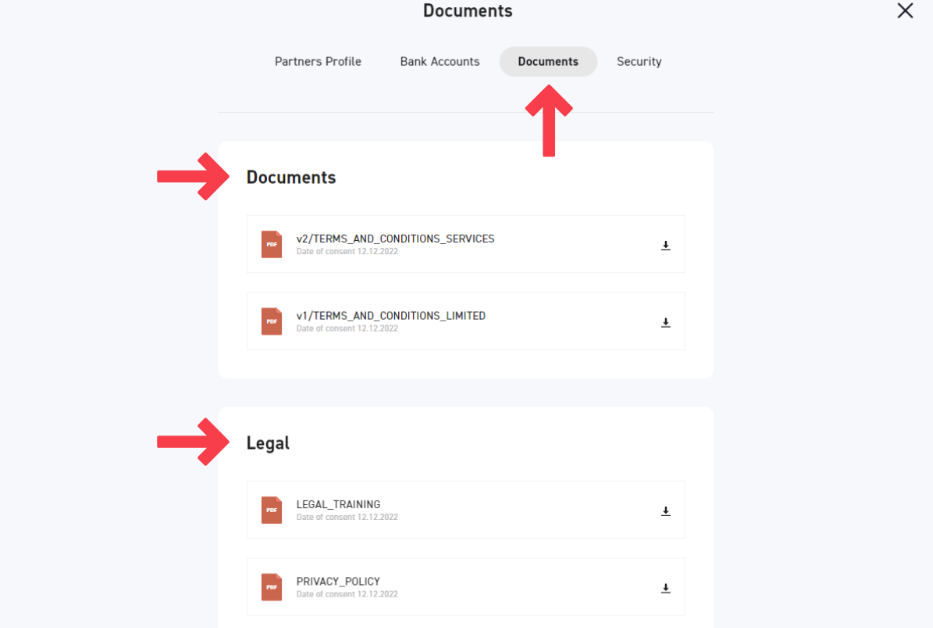
Task: Switch to the Partners Profile tab
Action: [x=318, y=62]
